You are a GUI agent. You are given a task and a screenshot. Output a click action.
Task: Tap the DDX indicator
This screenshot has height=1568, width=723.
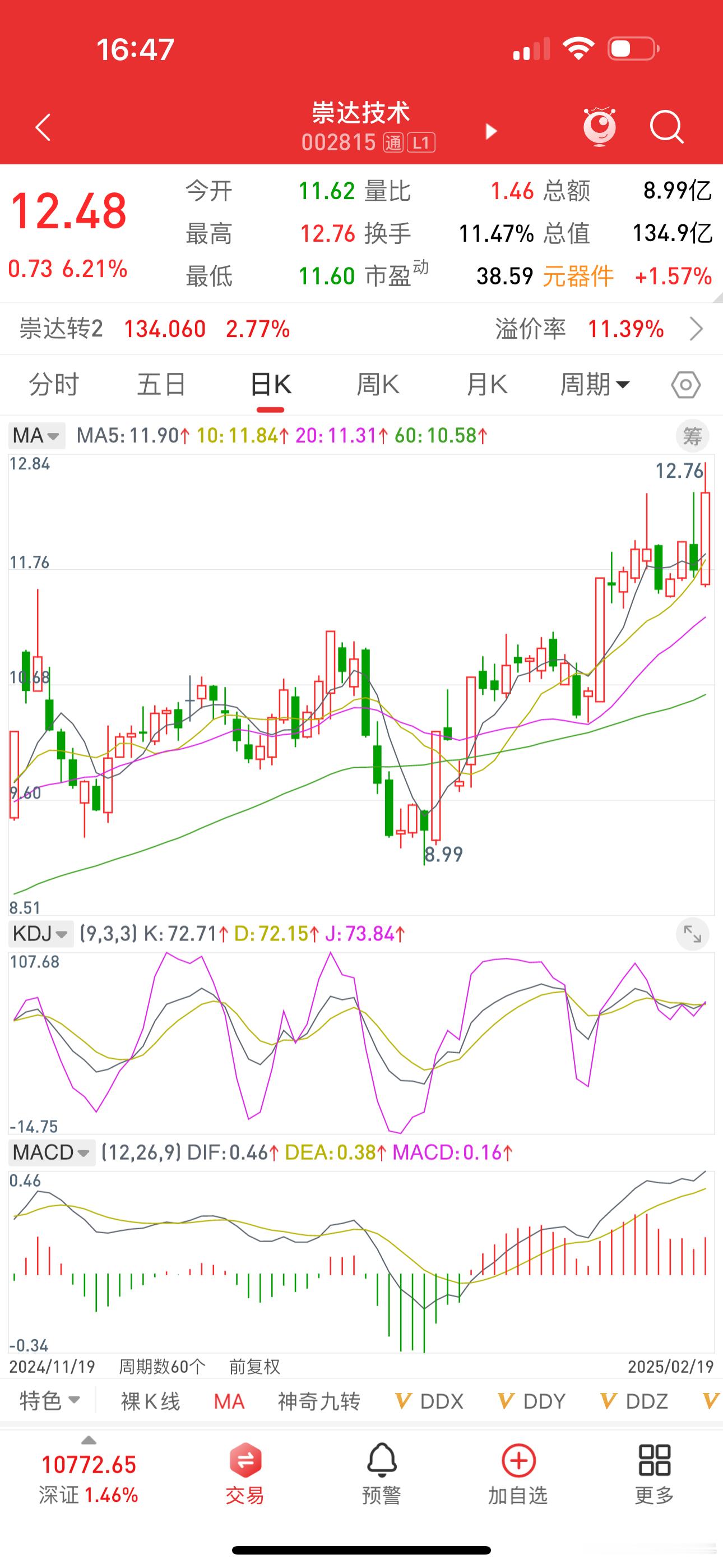(430, 1401)
